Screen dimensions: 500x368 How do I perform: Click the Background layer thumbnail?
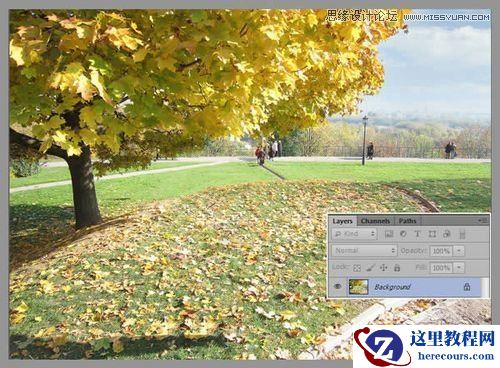pyautogui.click(x=359, y=287)
